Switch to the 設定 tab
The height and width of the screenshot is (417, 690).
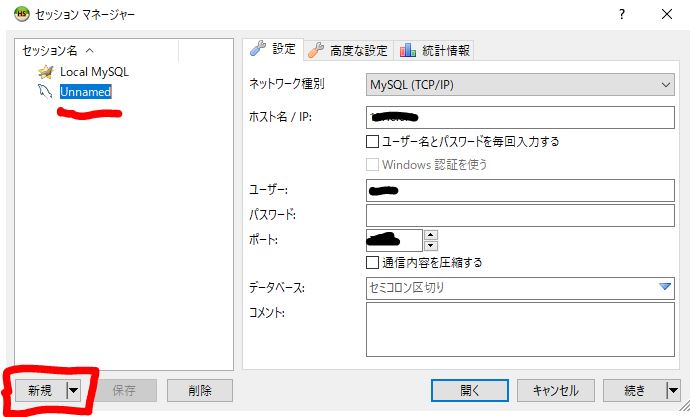pyautogui.click(x=273, y=49)
